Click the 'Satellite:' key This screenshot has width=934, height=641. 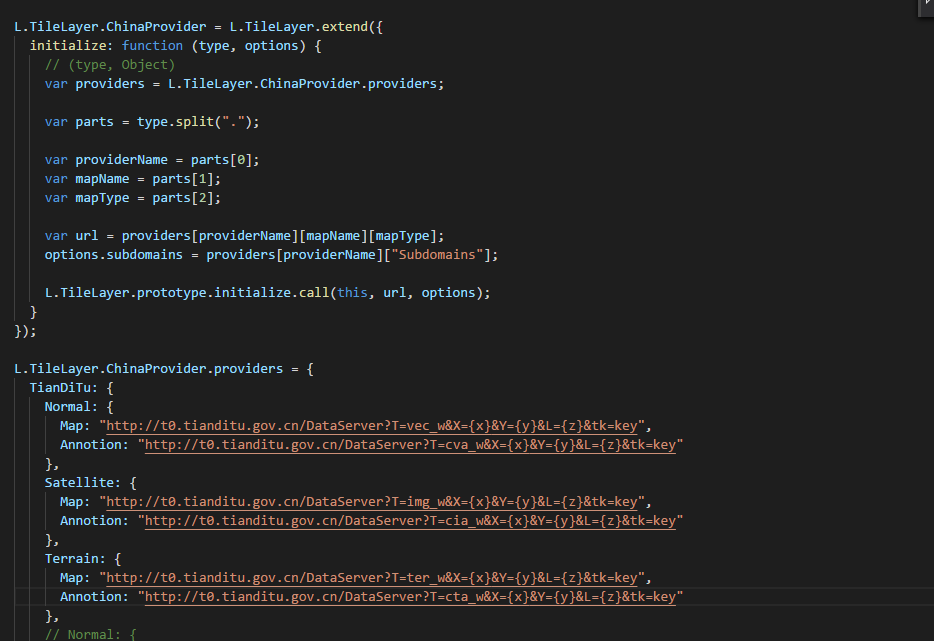click(83, 483)
